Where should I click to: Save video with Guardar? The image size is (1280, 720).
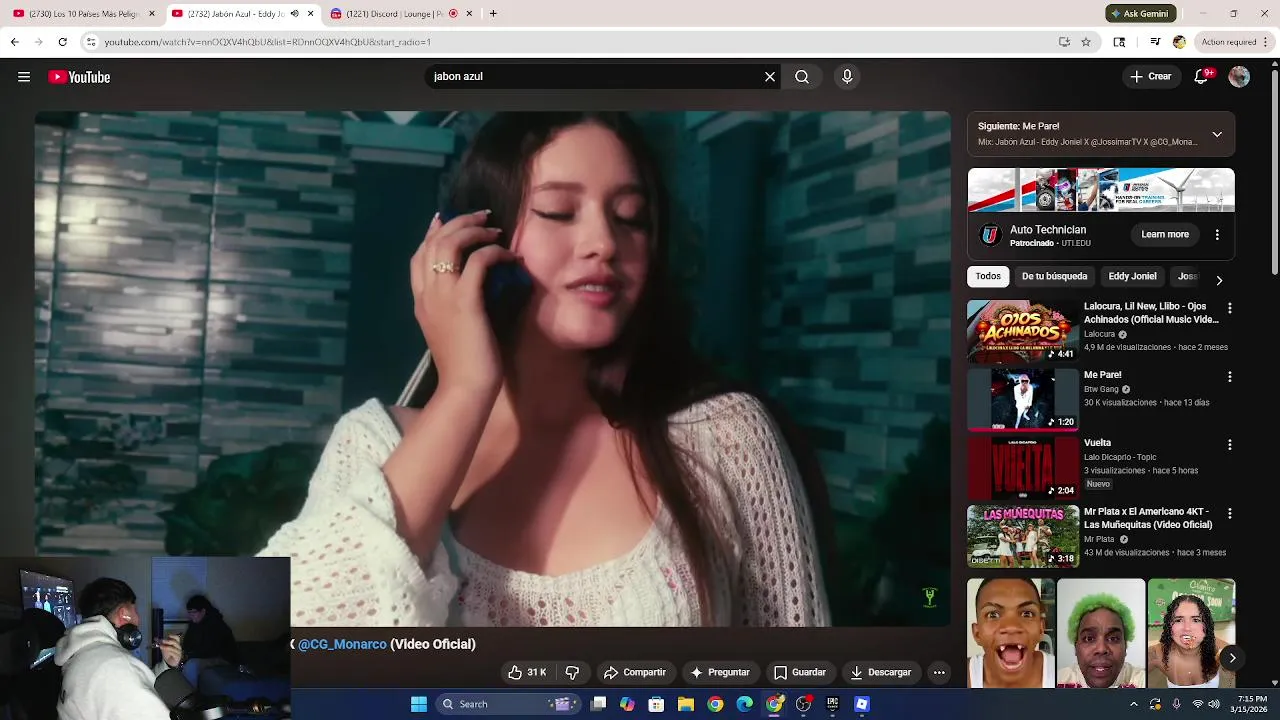[x=800, y=672]
